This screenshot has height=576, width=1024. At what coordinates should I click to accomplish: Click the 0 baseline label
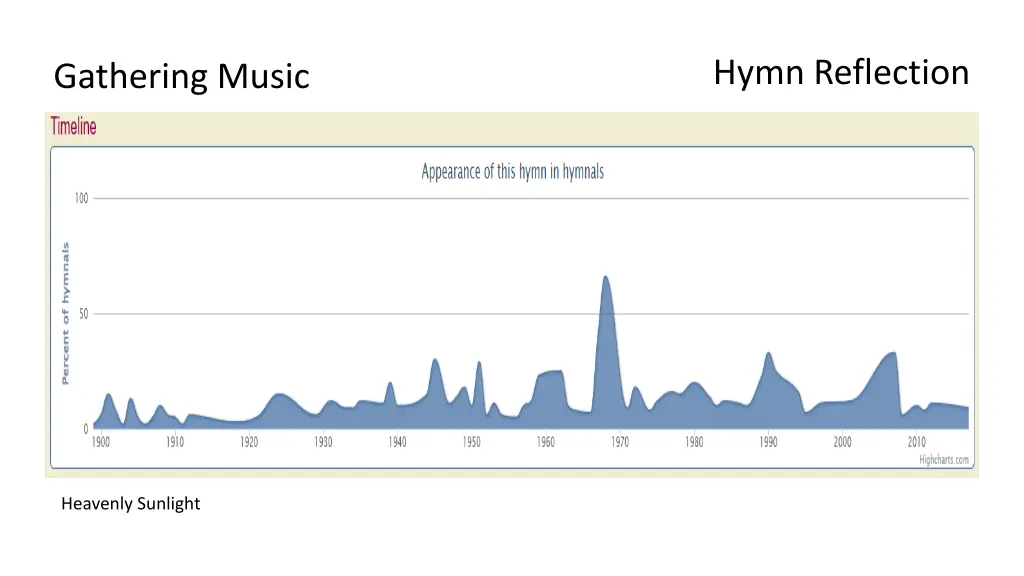tap(85, 428)
